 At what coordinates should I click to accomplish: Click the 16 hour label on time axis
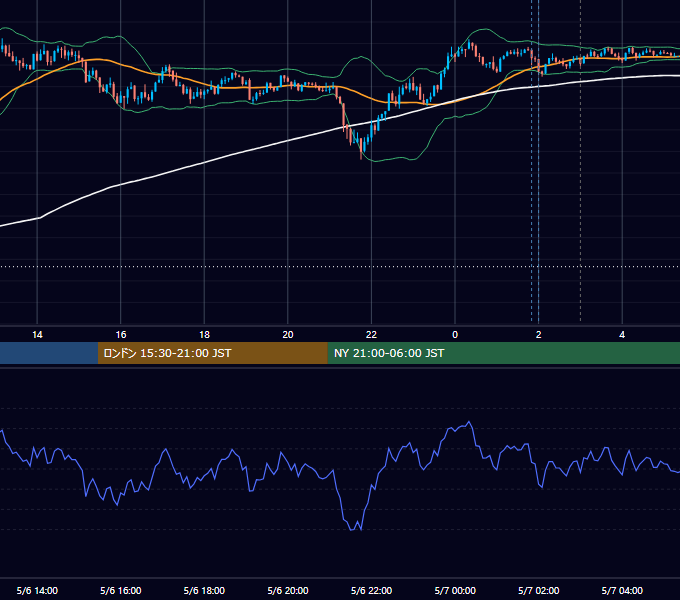pyautogui.click(x=121, y=335)
